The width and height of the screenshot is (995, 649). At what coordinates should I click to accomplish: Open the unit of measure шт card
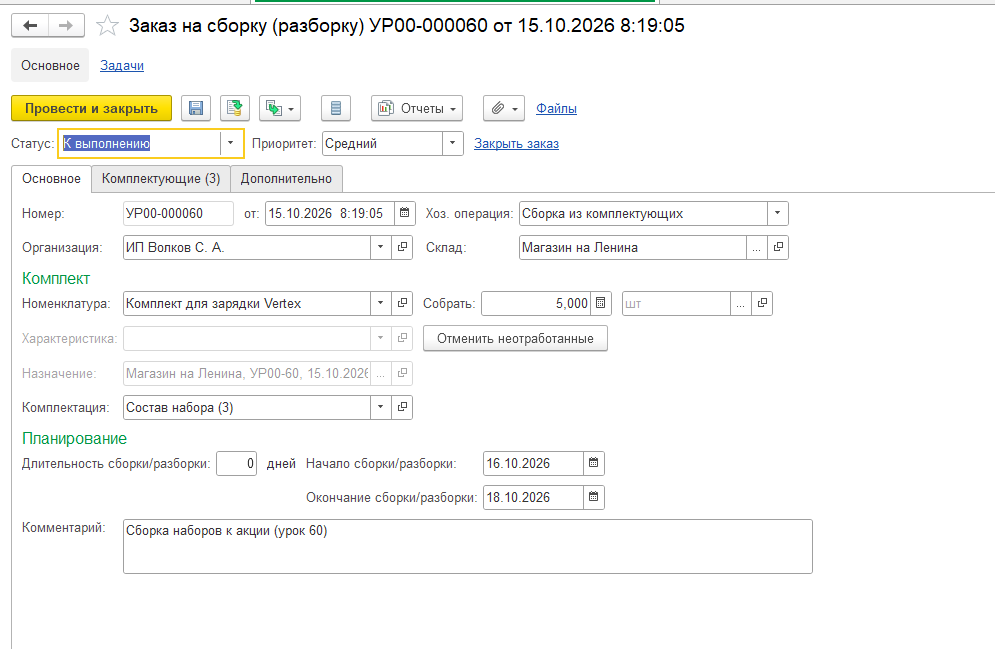coord(762,303)
